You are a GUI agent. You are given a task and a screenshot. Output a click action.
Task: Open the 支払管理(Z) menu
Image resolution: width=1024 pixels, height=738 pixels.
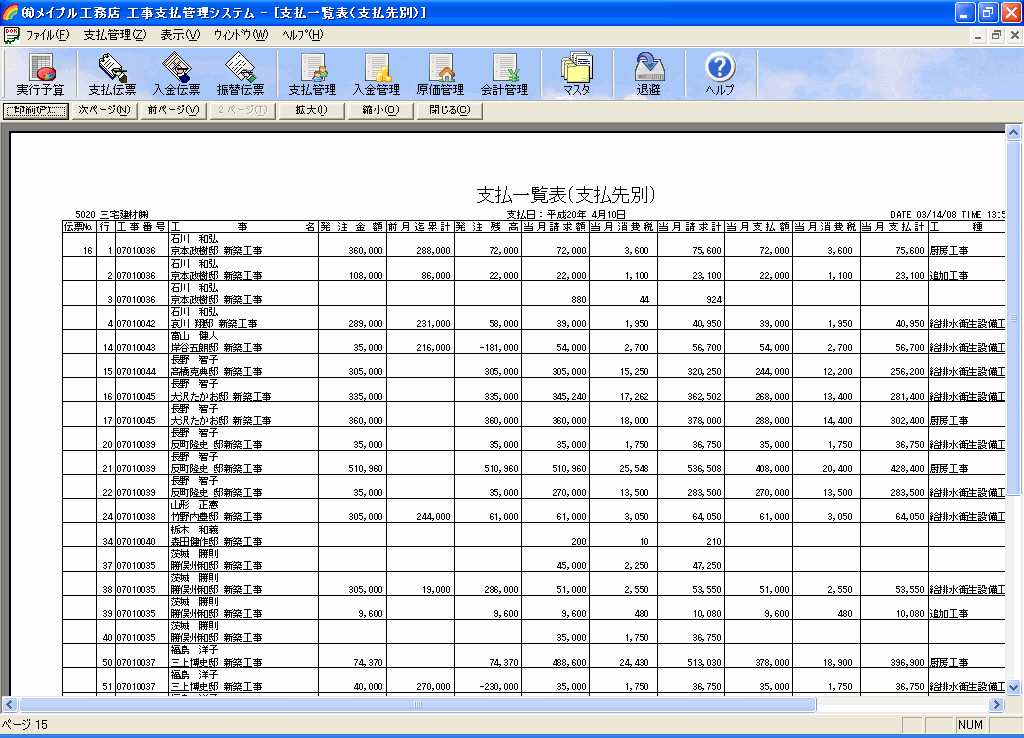coord(114,35)
